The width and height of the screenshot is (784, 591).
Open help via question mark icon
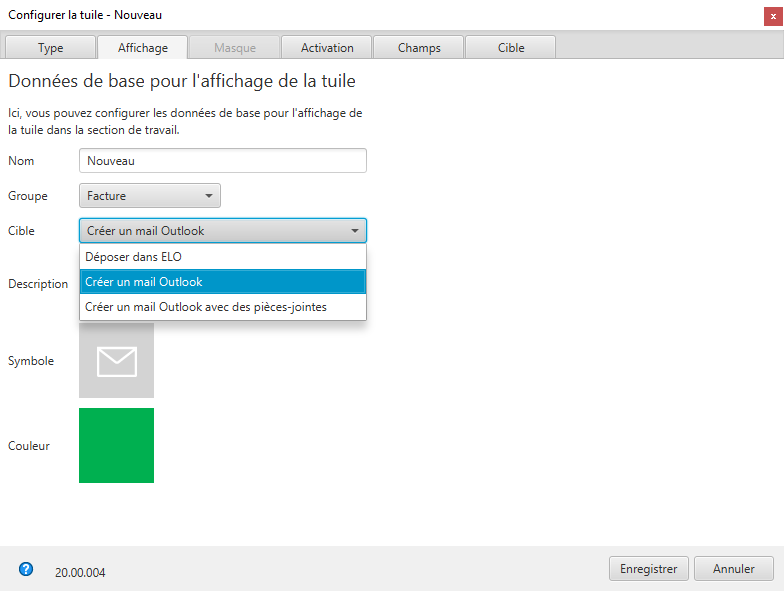(26, 569)
